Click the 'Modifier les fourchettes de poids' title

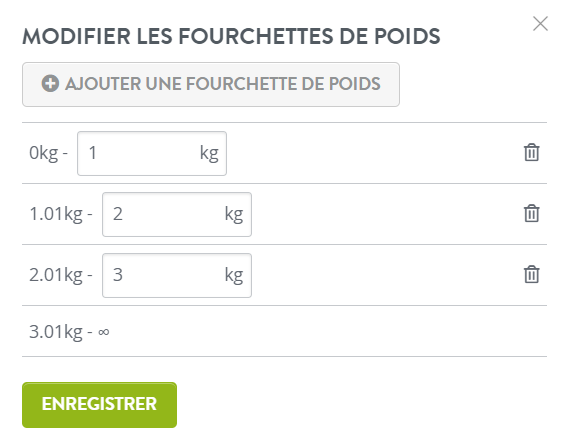click(231, 36)
